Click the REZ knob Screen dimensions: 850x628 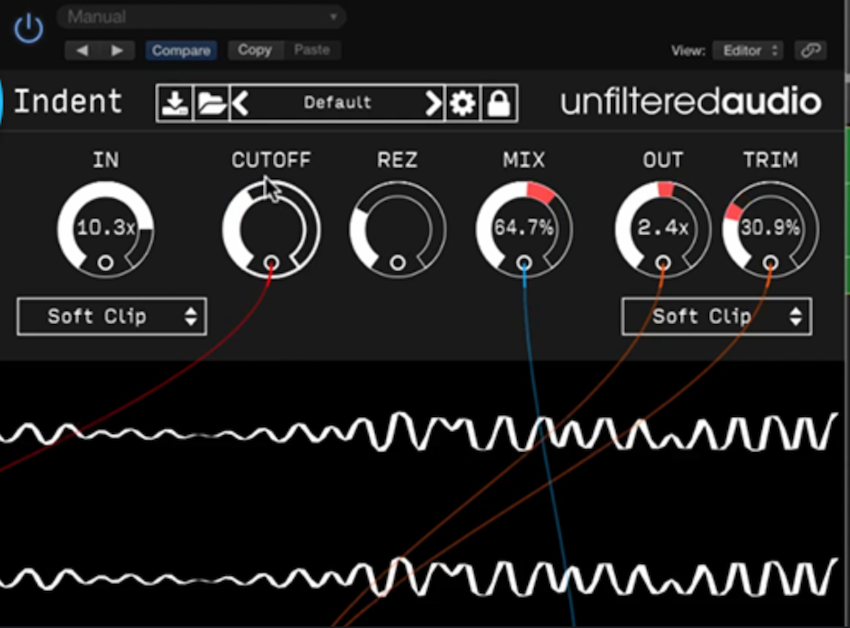397,228
